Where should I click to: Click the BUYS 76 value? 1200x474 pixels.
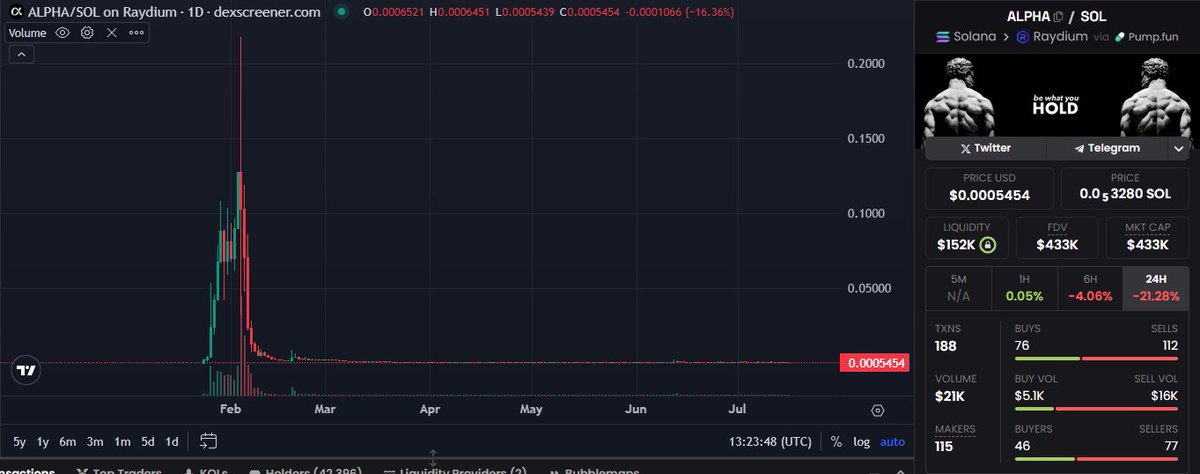(1022, 345)
